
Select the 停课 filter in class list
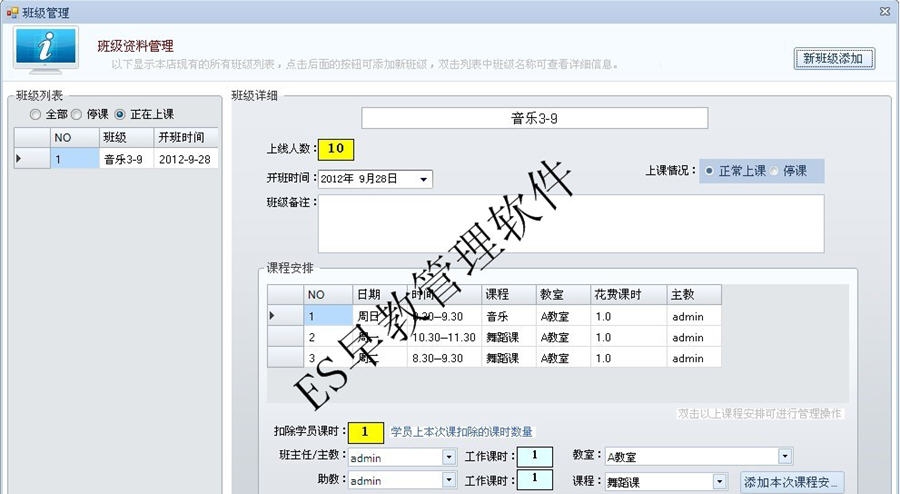pyautogui.click(x=76, y=115)
